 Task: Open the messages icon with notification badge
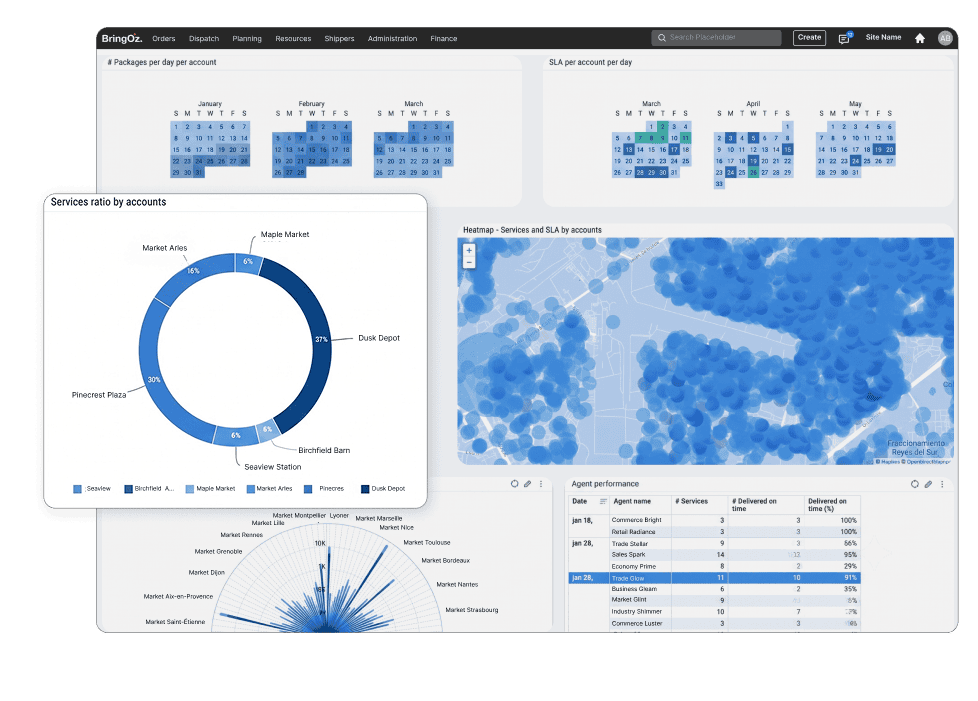pyautogui.click(x=844, y=38)
